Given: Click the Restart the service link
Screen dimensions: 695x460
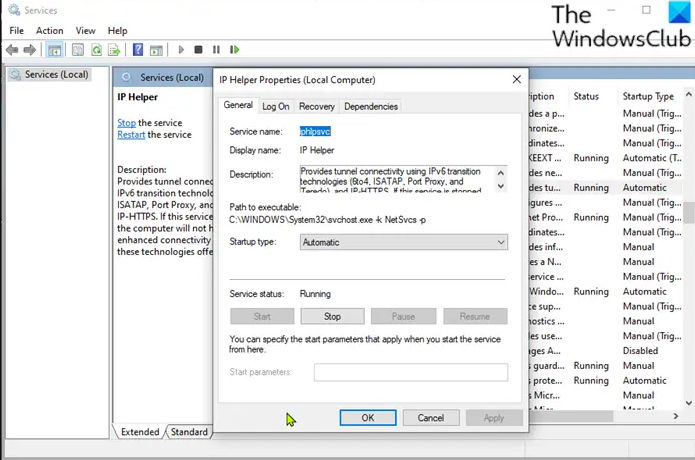Looking at the screenshot, I should click(131, 135).
